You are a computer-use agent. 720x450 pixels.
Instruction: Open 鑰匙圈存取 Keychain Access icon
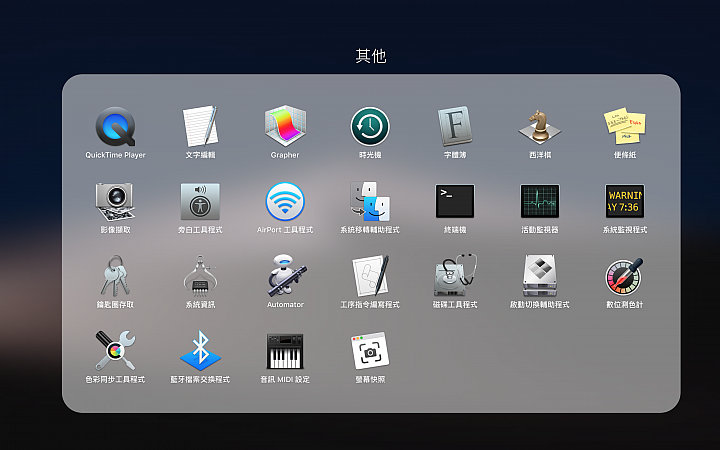115,276
